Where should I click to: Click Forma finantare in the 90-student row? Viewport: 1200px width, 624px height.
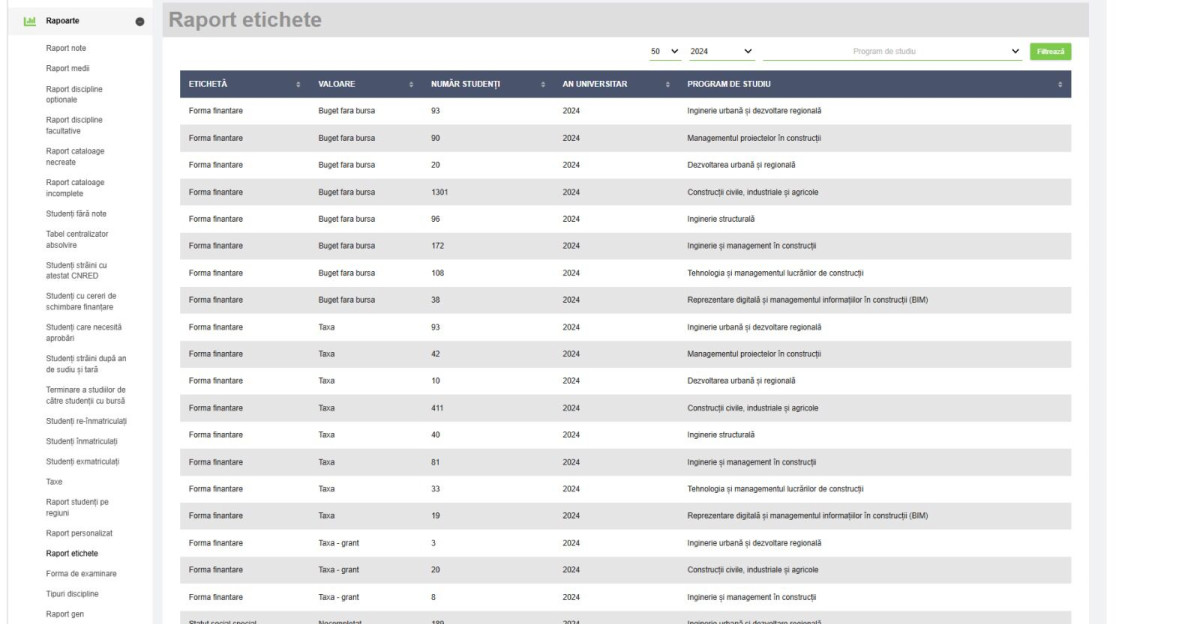(215, 138)
